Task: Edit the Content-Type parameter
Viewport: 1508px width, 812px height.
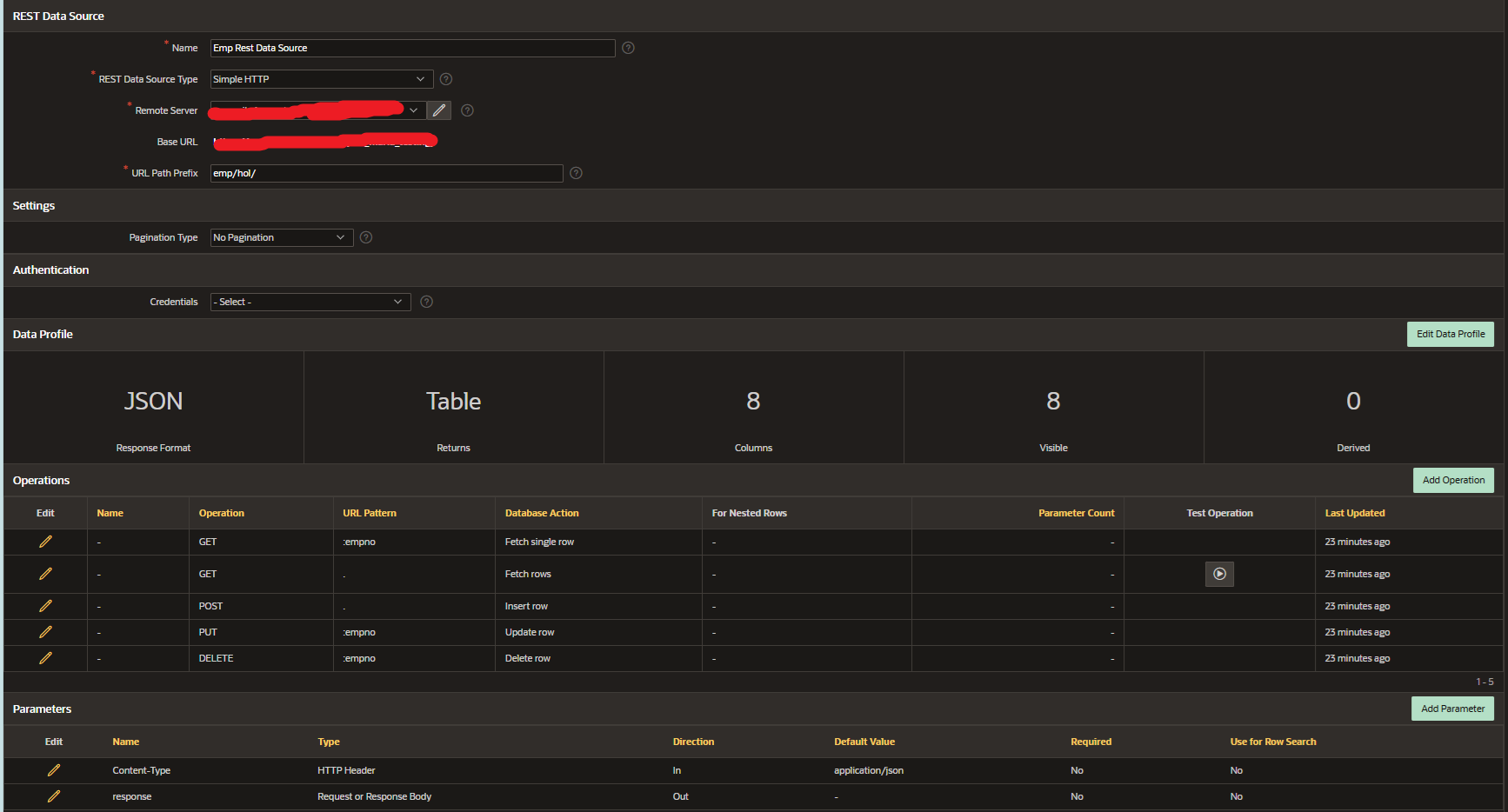Action: [x=54, y=770]
